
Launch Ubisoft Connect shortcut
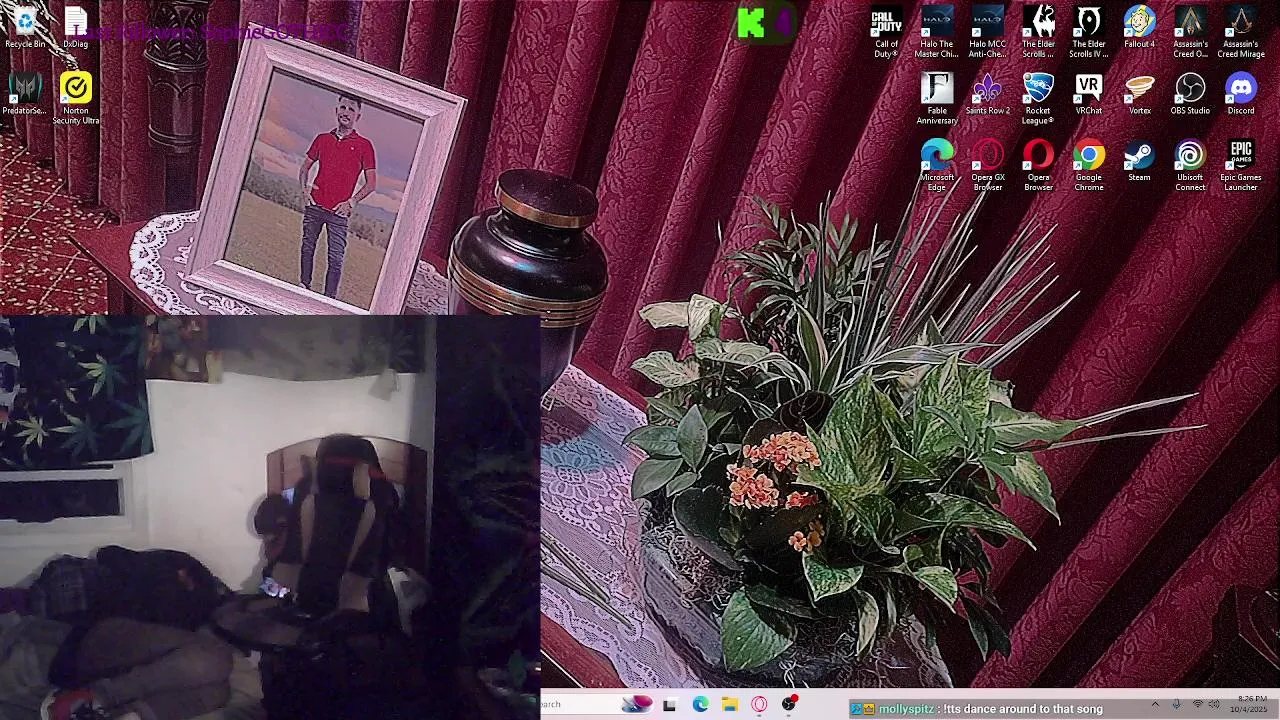(x=1190, y=165)
